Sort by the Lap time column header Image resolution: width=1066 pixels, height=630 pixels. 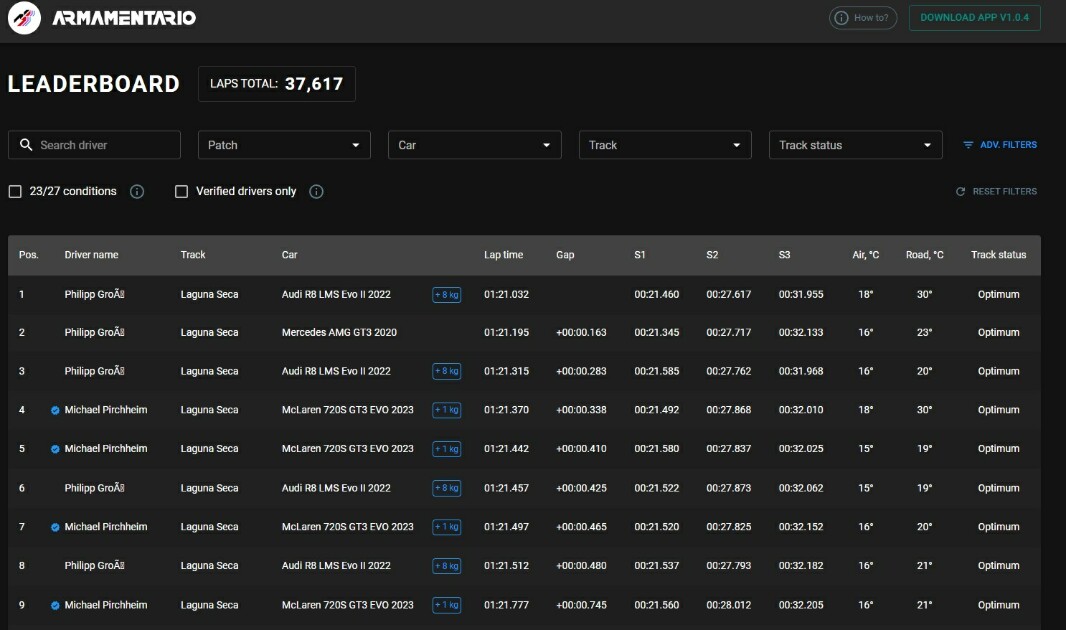pos(503,255)
